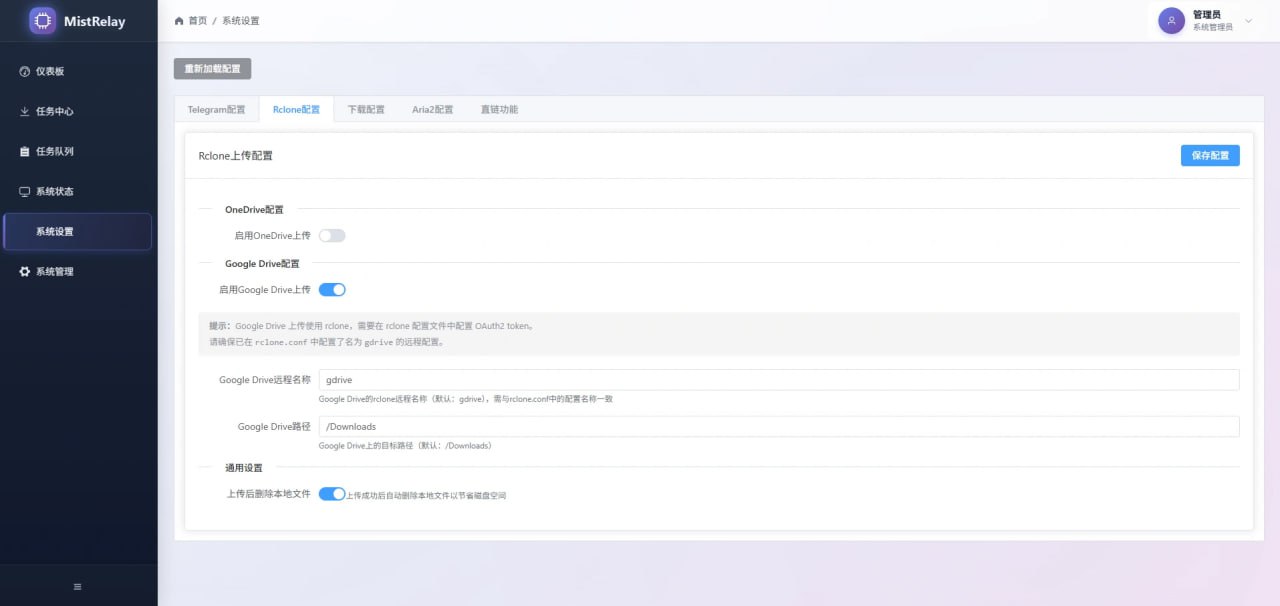Select the Rclone配置 tab
Image resolution: width=1280 pixels, height=606 pixels.
(x=296, y=109)
